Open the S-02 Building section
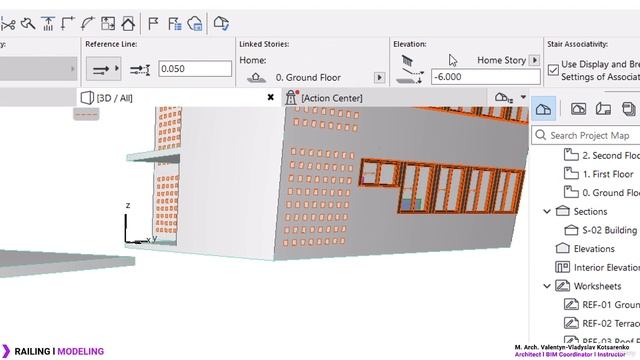640x360 pixels. (x=601, y=230)
